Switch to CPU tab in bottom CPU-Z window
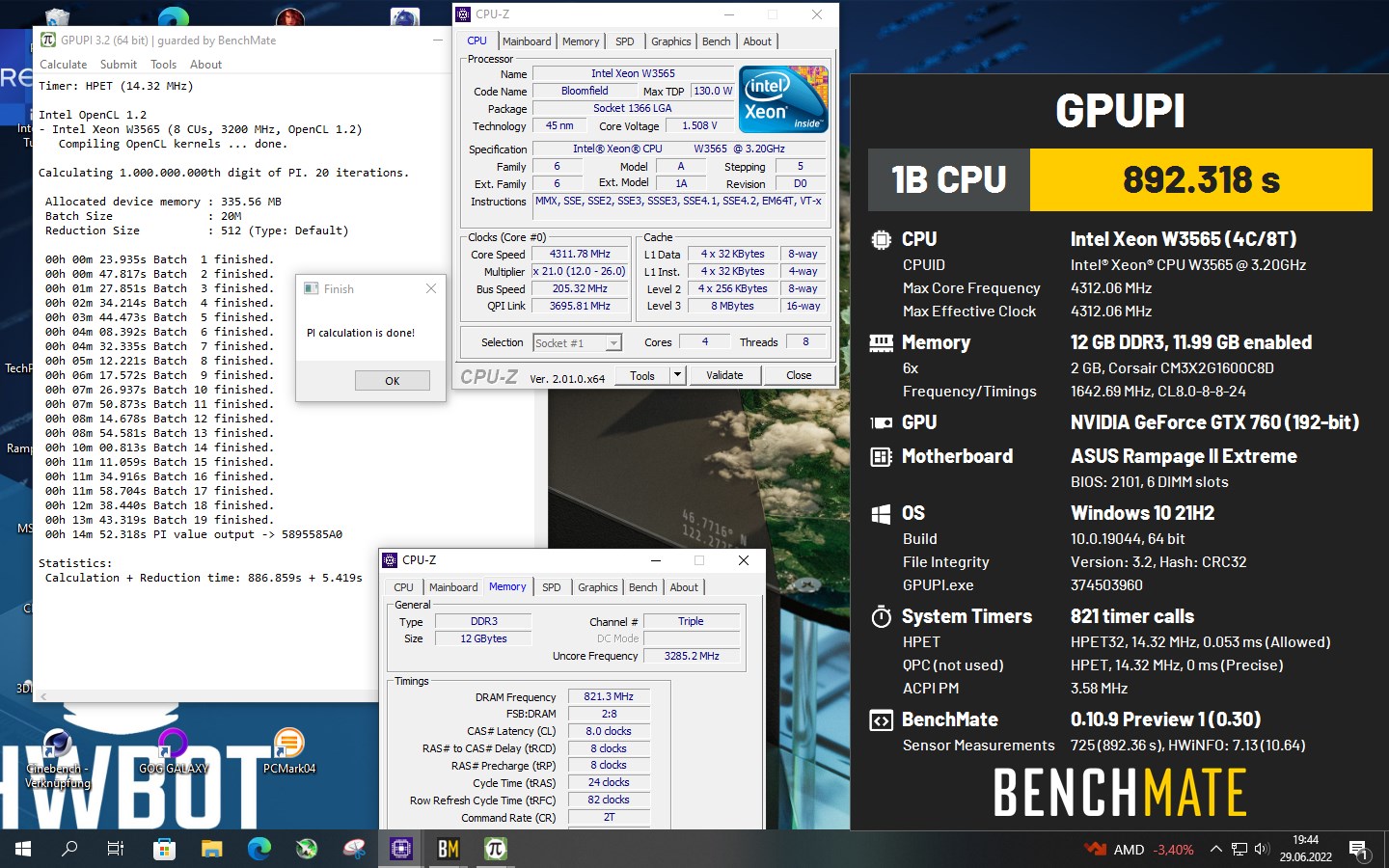Image resolution: width=1389 pixels, height=868 pixels. pos(403,587)
